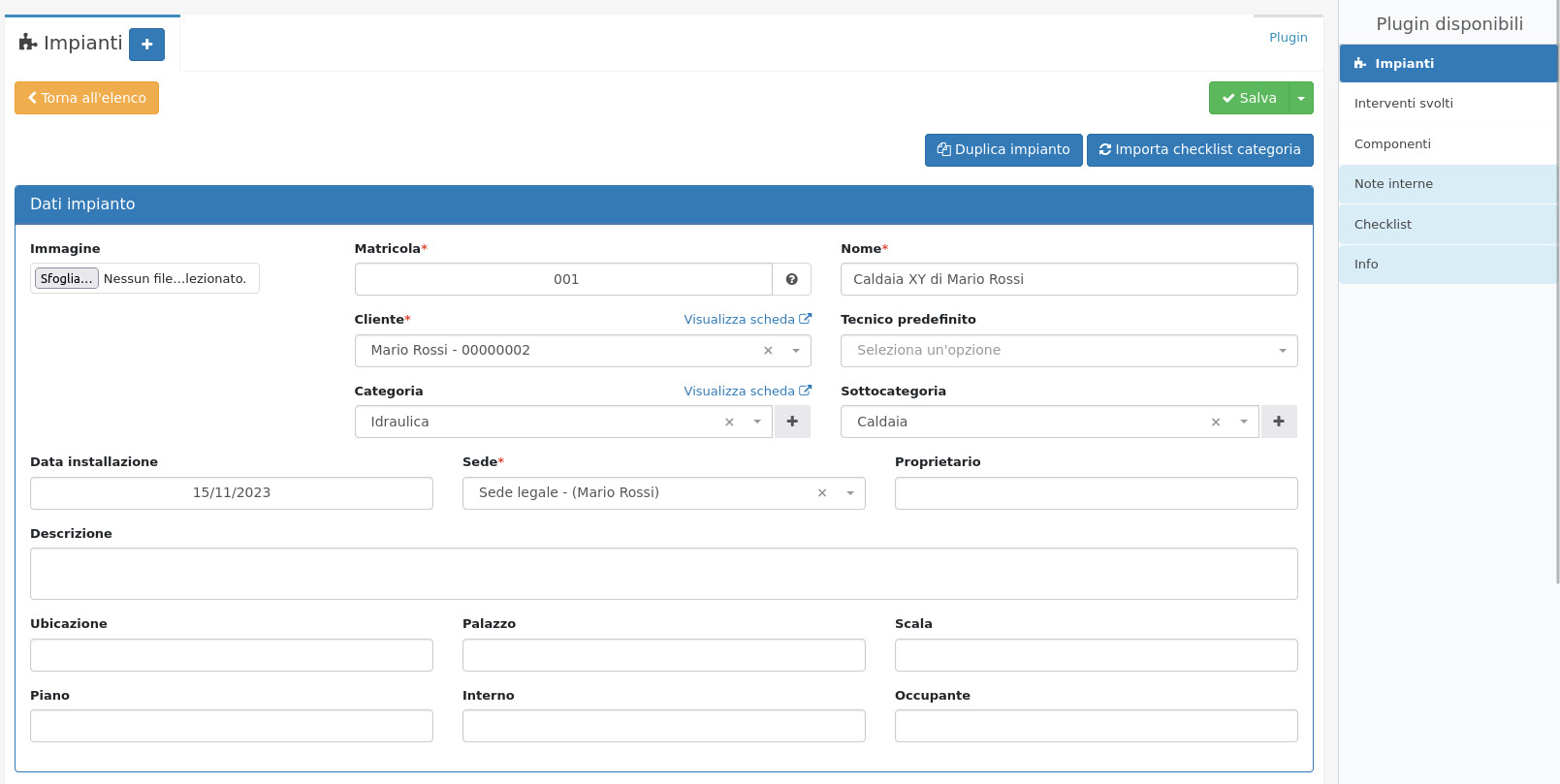
Task: Add new Categoria with plus button
Action: coord(792,422)
